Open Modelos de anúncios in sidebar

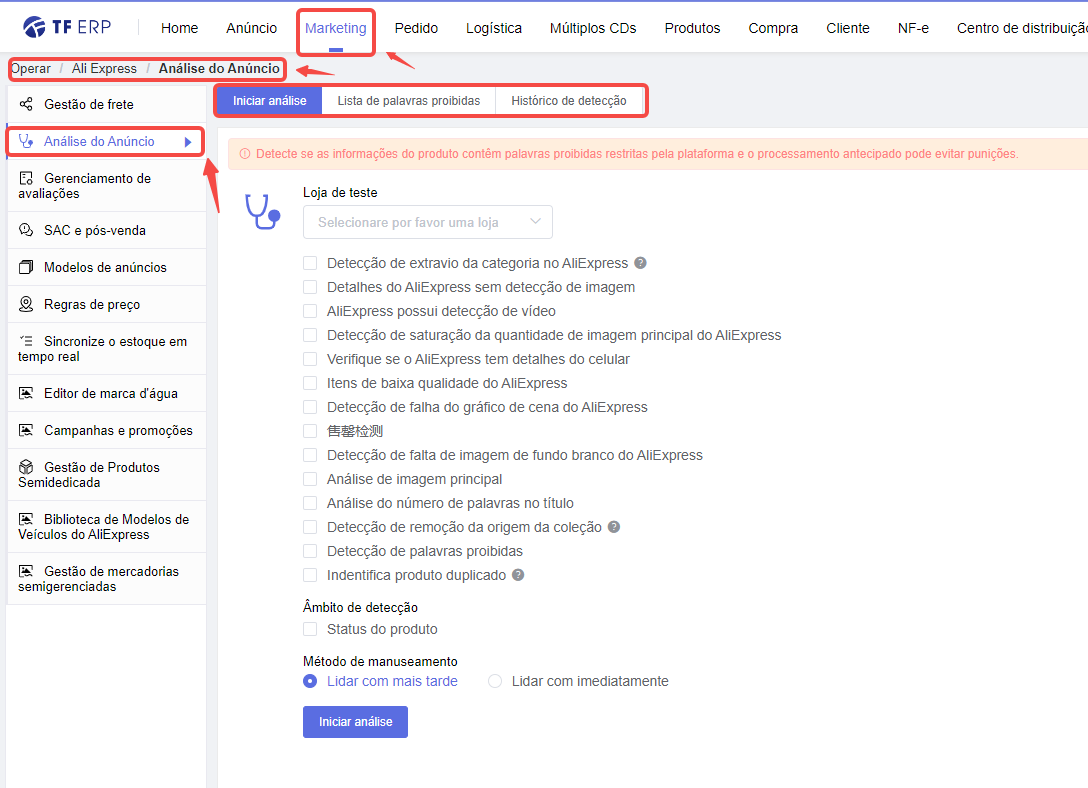[x=107, y=267]
